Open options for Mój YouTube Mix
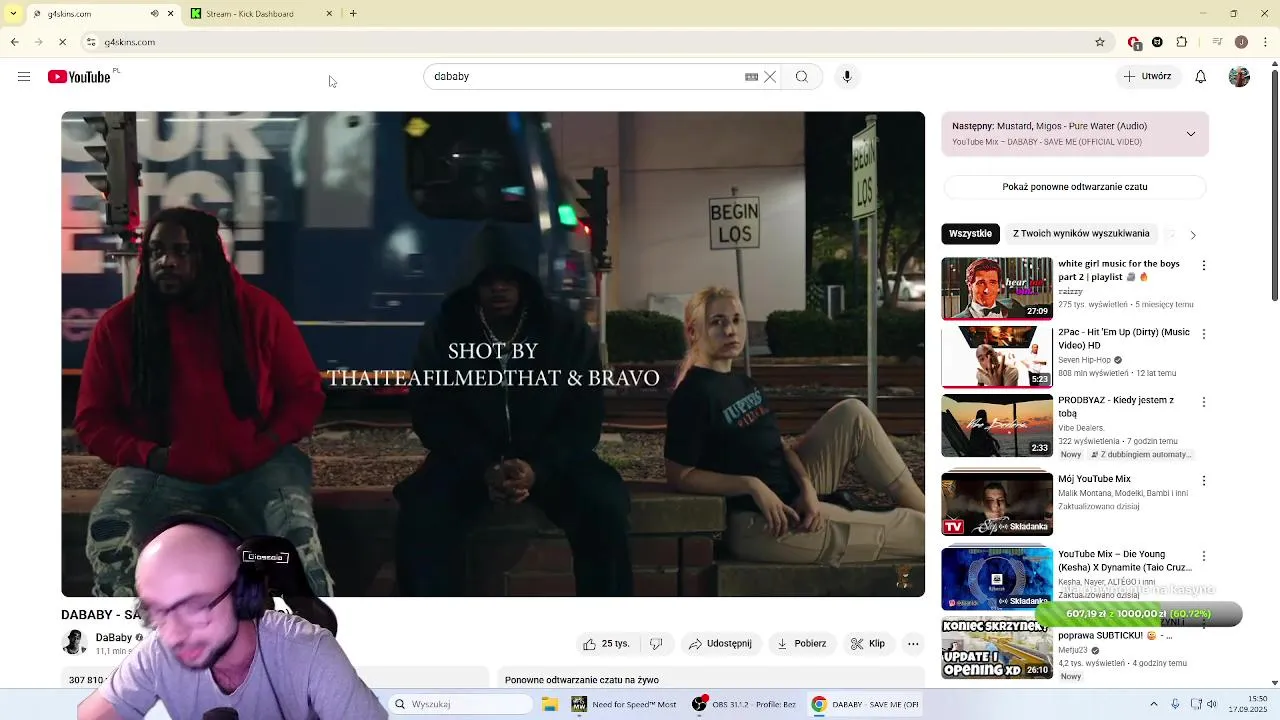Screen dimensions: 1280x720 [x=1203, y=481]
